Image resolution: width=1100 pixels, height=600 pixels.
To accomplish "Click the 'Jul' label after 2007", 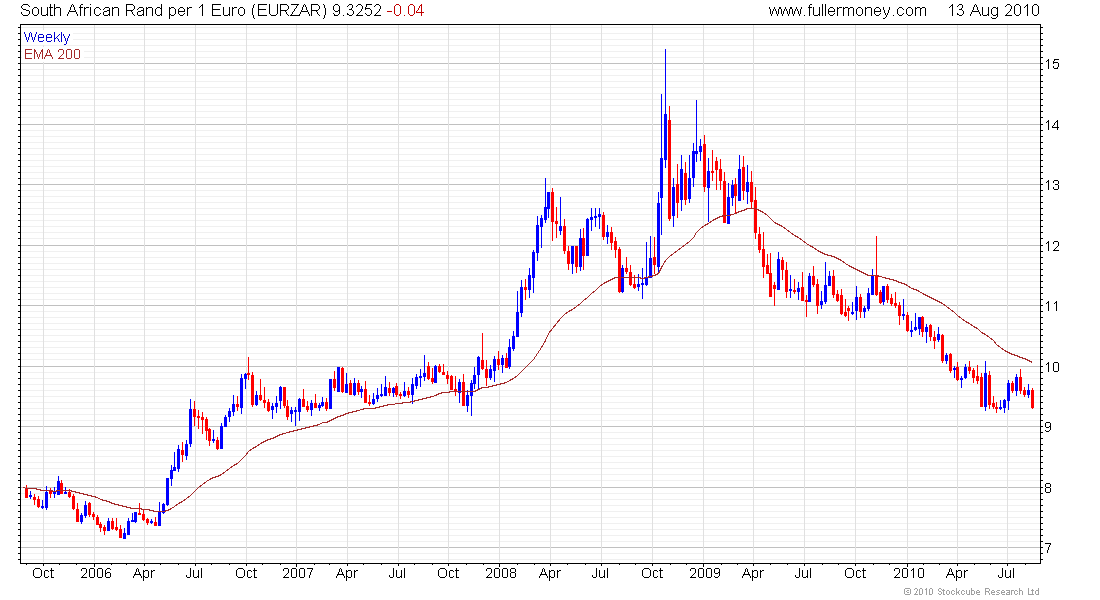I will tap(398, 573).
